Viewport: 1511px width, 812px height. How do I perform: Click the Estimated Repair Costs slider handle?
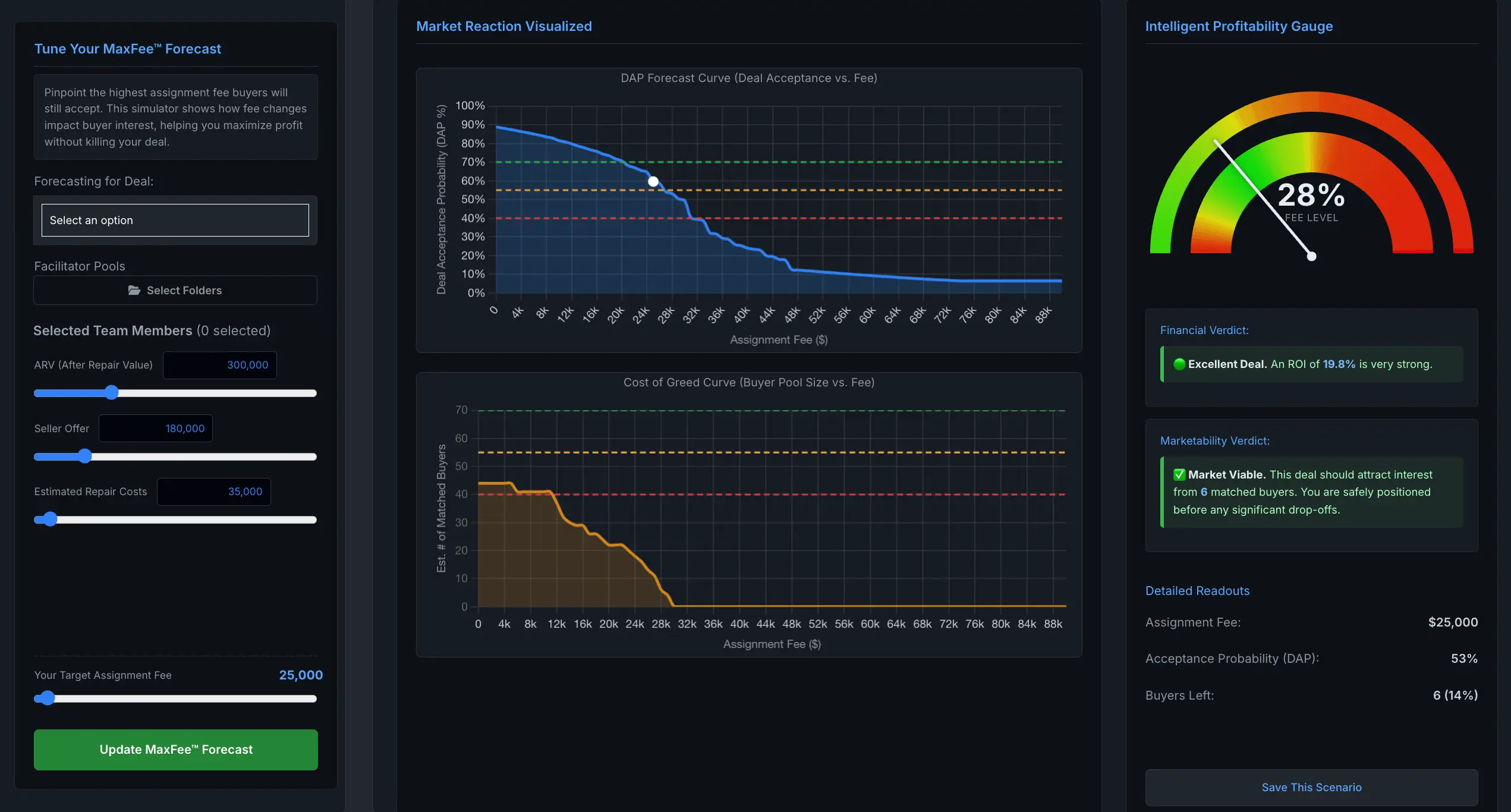[51, 520]
